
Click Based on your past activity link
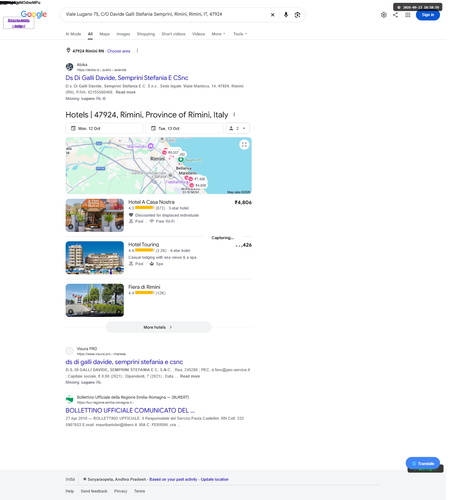(x=173, y=479)
